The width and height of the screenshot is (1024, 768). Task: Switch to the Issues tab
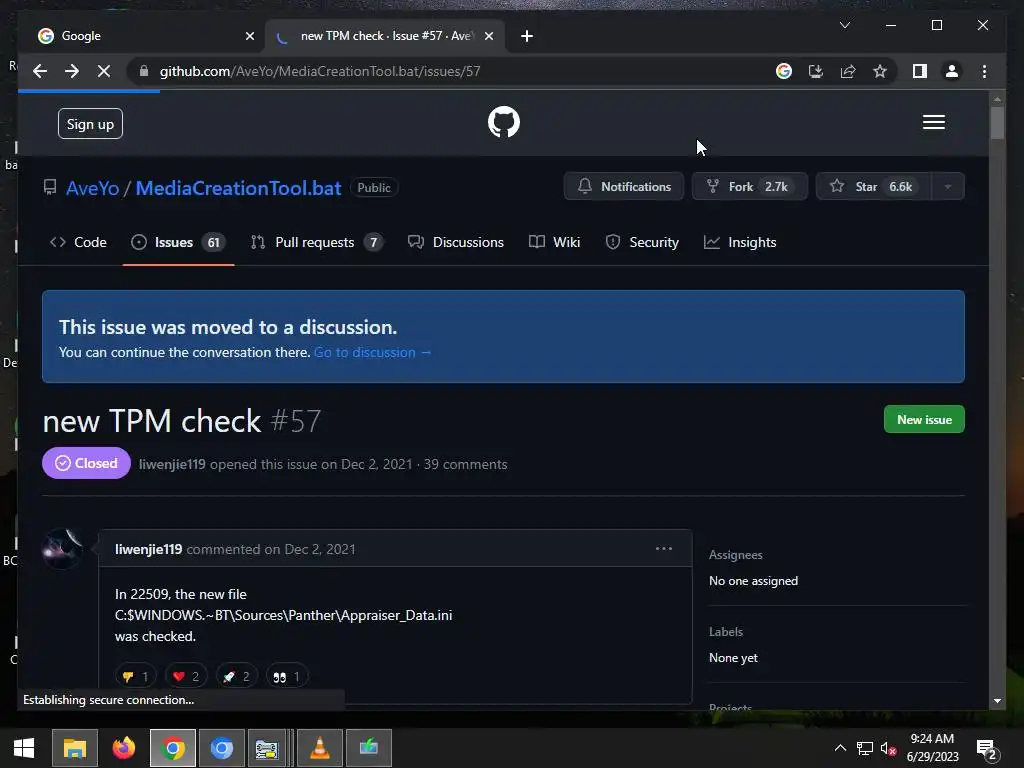[178, 242]
